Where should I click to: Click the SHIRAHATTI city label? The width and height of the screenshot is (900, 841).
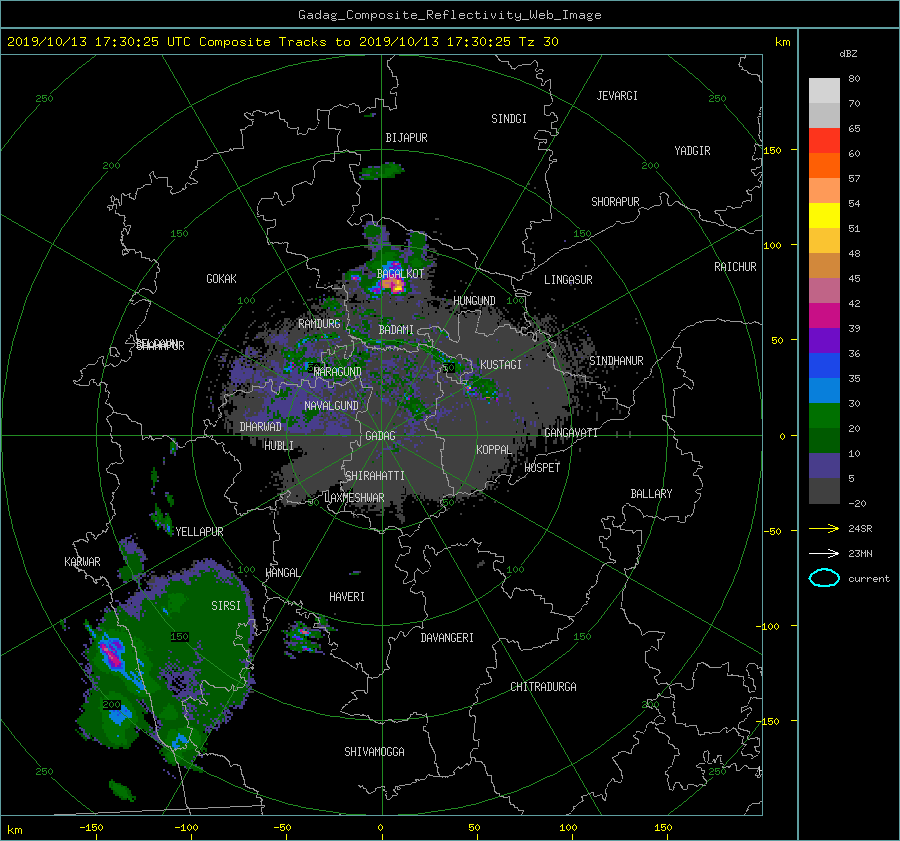375,476
